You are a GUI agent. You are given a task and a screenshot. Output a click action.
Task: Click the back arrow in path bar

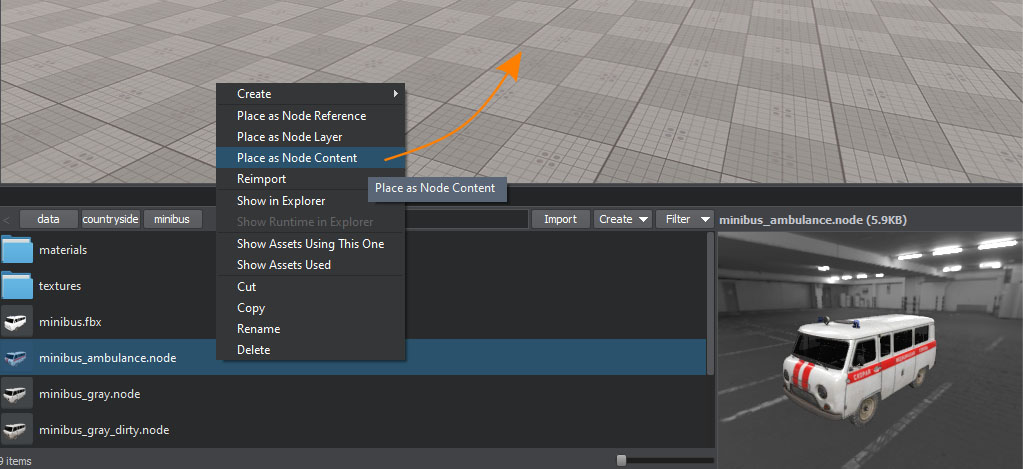[7, 219]
